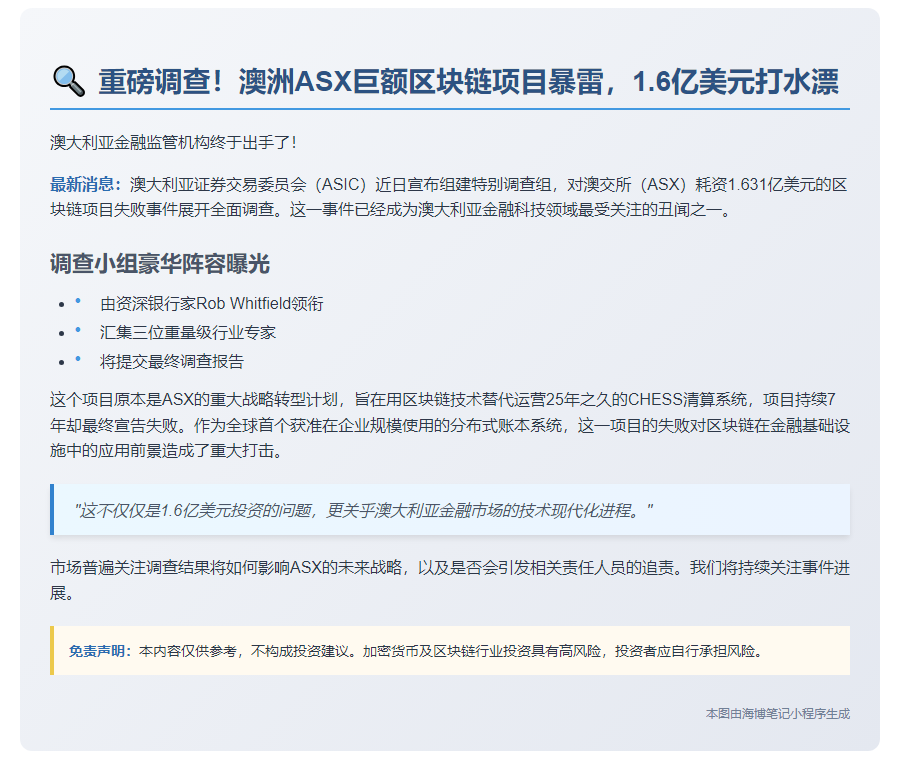The image size is (900, 782).
Task: Click the heading '调查小组豪华阵容曝光'
Action: point(160,264)
